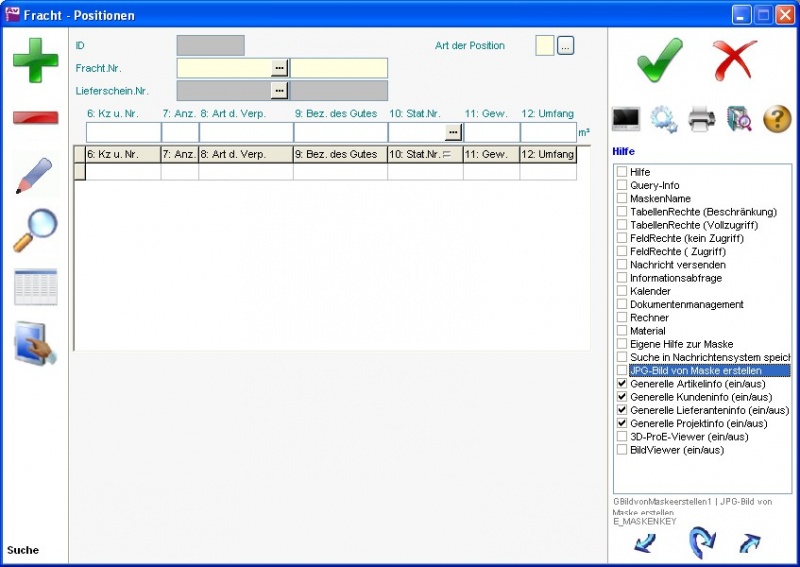This screenshot has height=567, width=800.
Task: Click the printer icon
Action: click(x=701, y=120)
